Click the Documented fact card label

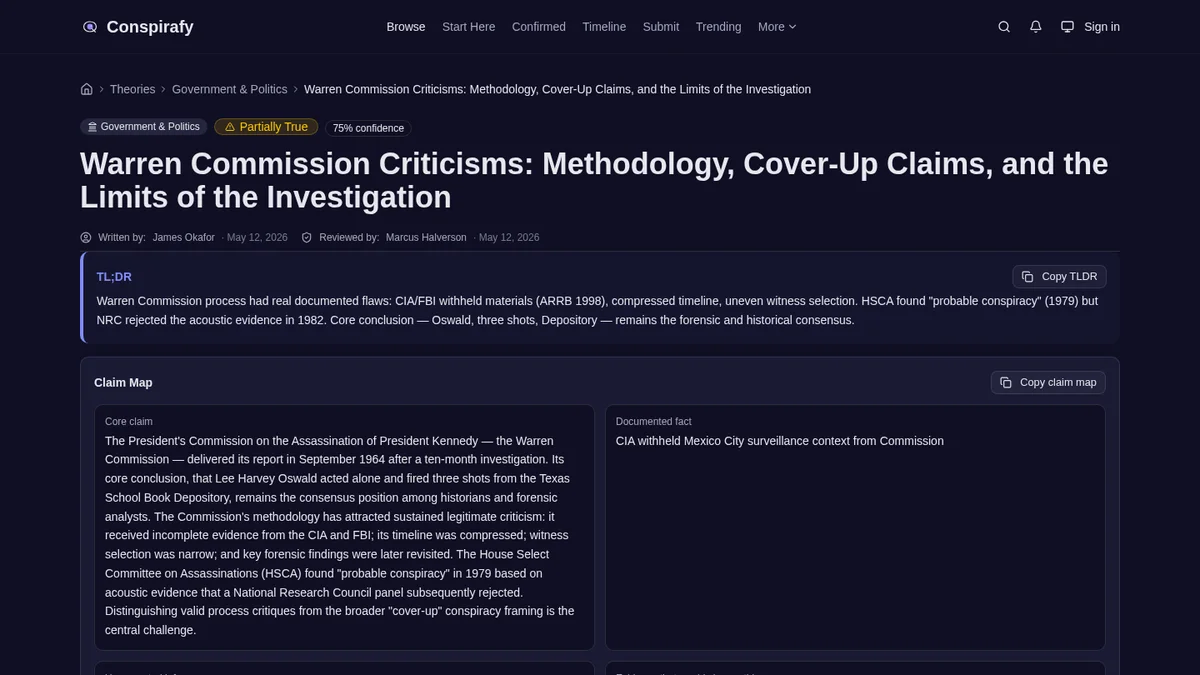[x=654, y=422]
